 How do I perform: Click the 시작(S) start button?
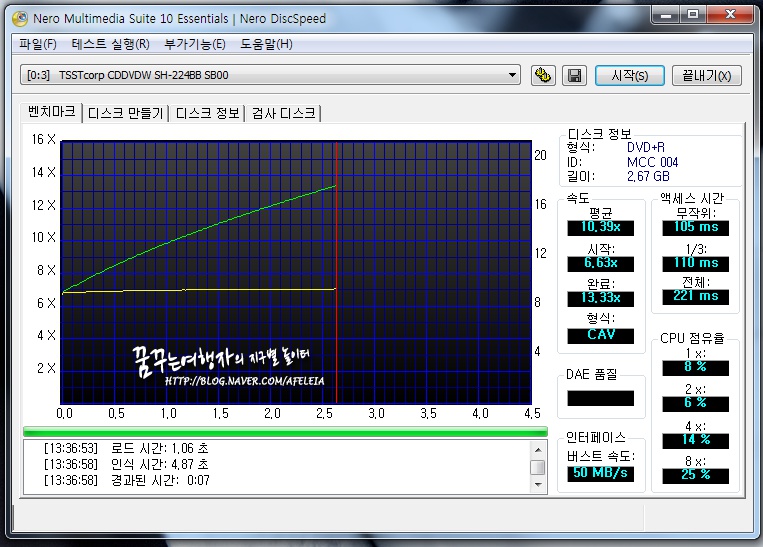point(630,75)
